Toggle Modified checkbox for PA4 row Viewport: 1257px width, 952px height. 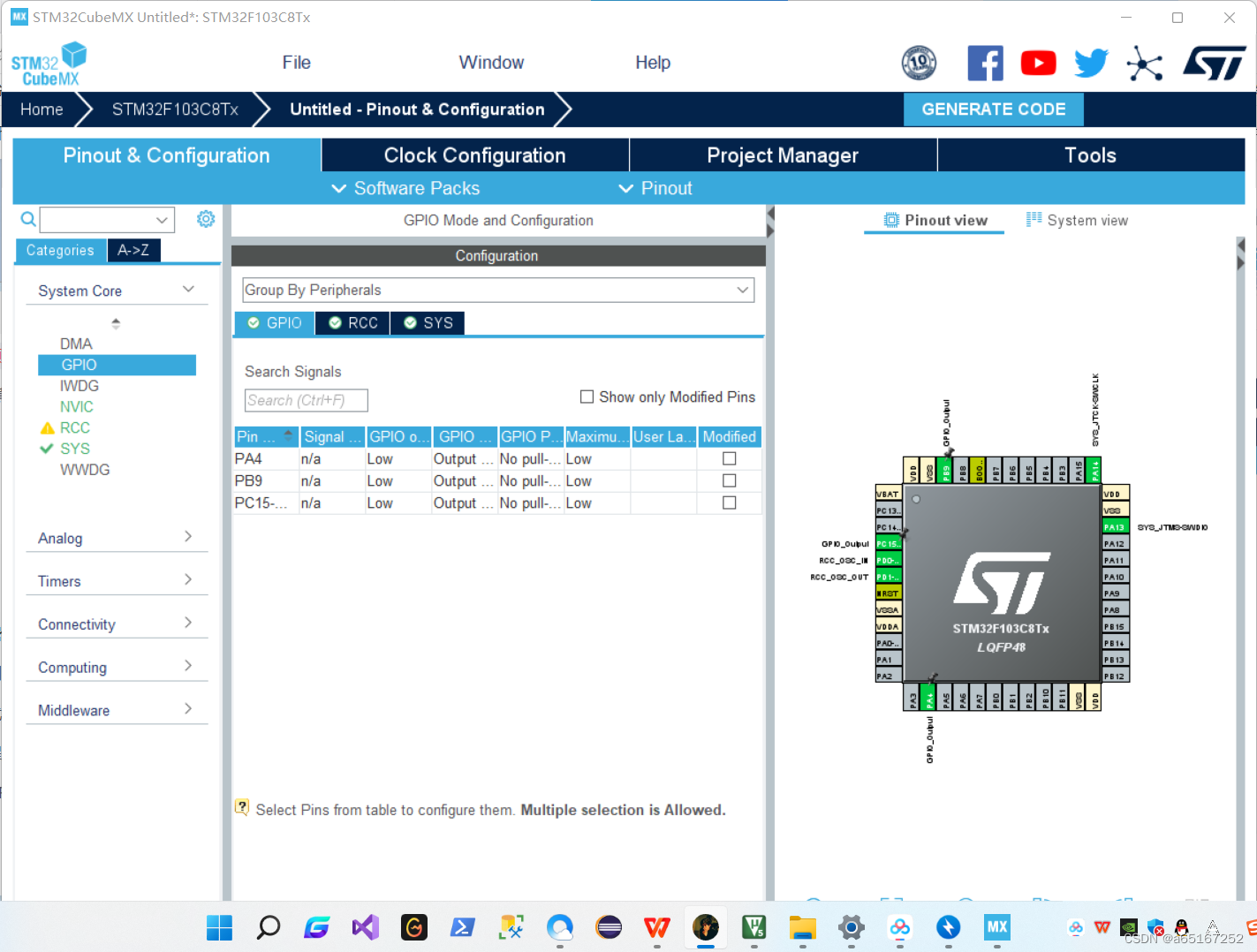point(729,458)
